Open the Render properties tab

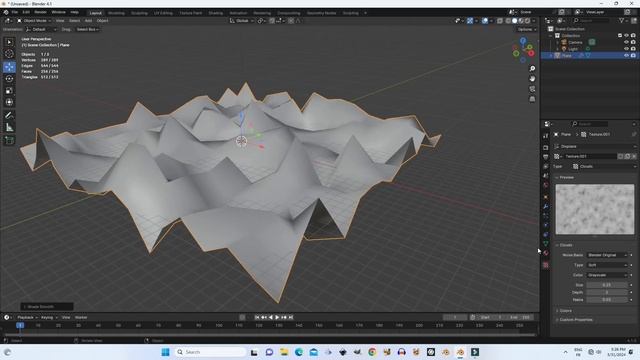546,147
